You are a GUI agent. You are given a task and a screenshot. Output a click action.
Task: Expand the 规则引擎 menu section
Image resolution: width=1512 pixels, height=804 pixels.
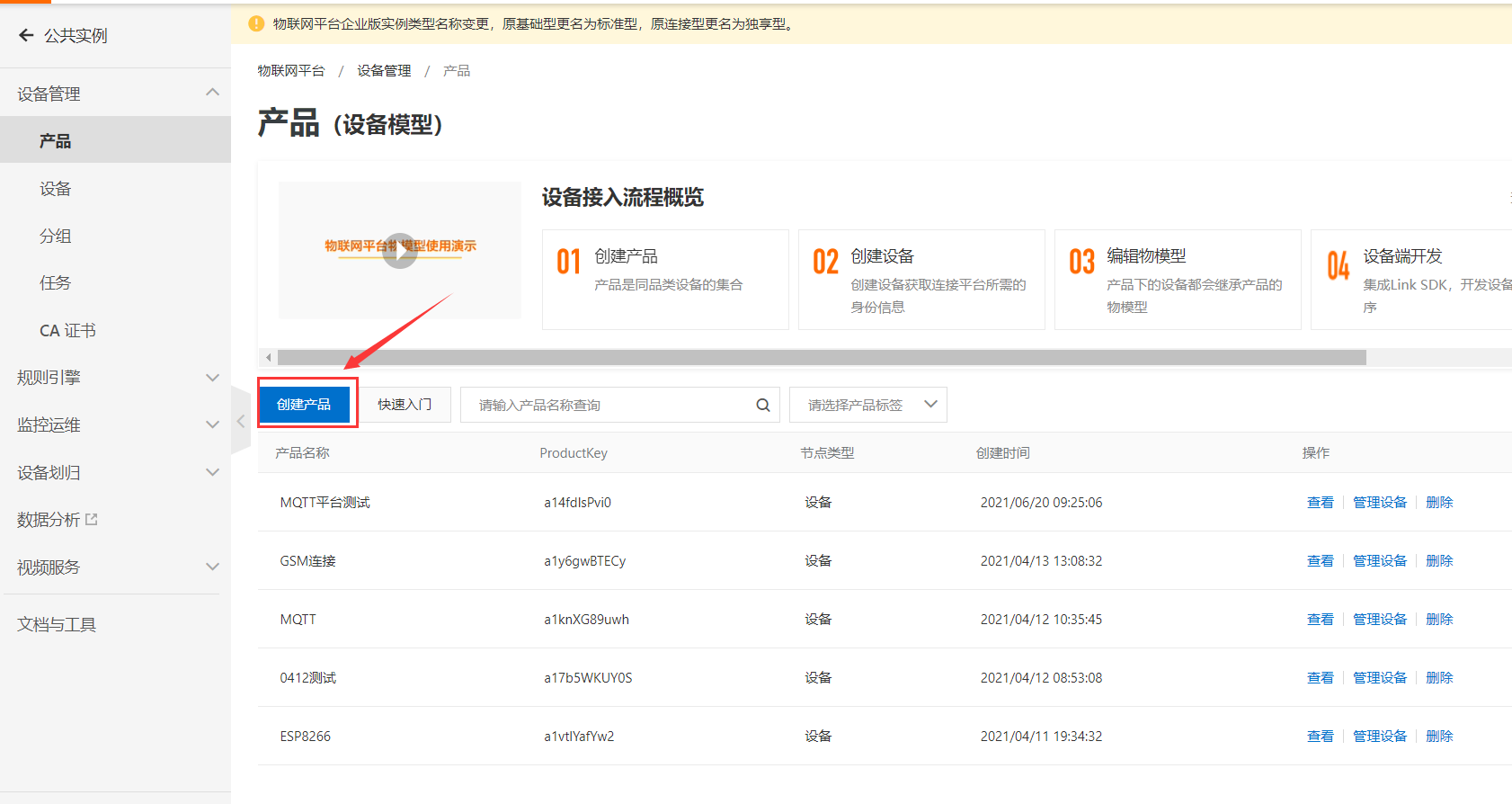(212, 378)
